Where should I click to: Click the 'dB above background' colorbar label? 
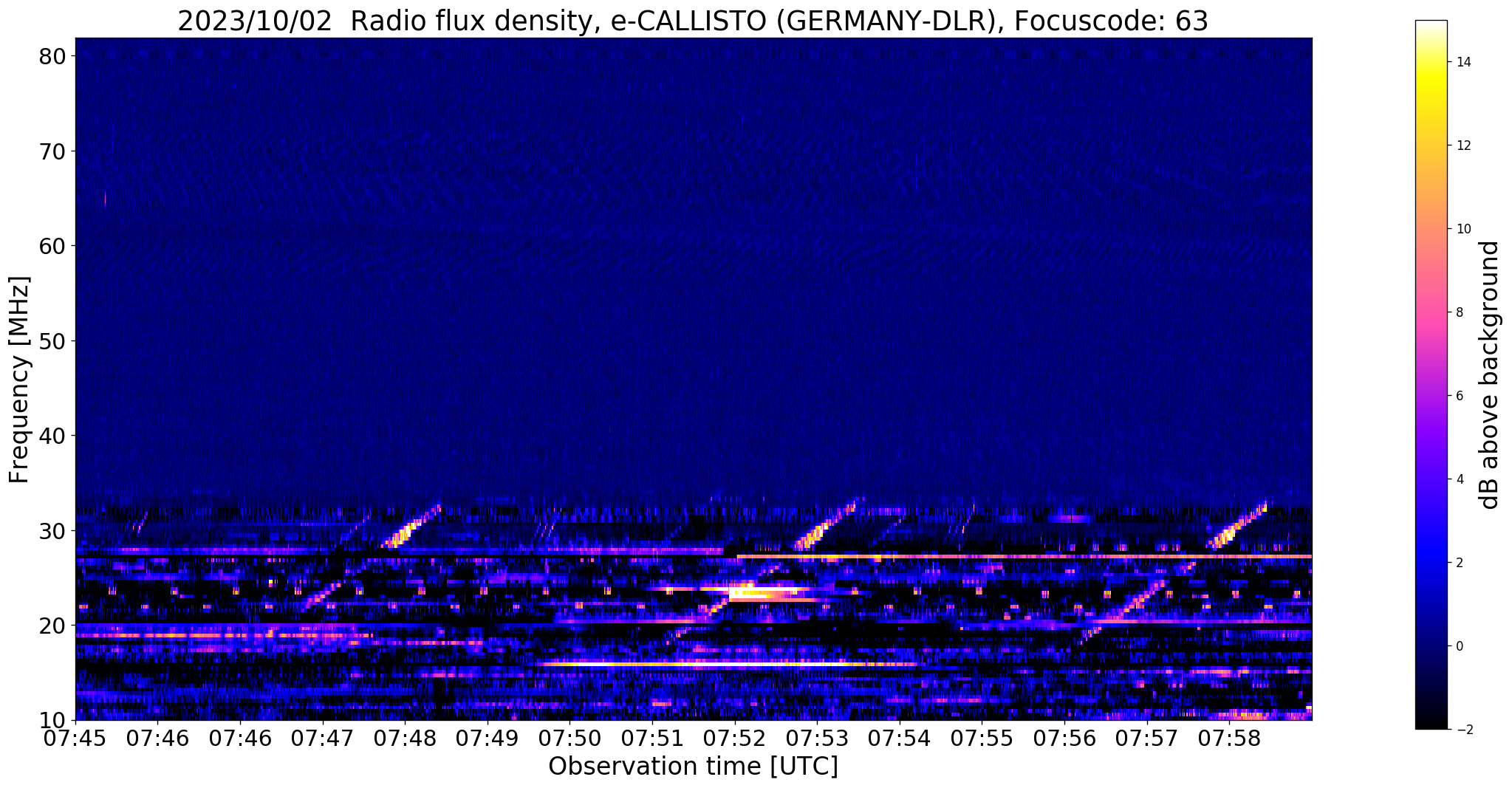1490,374
